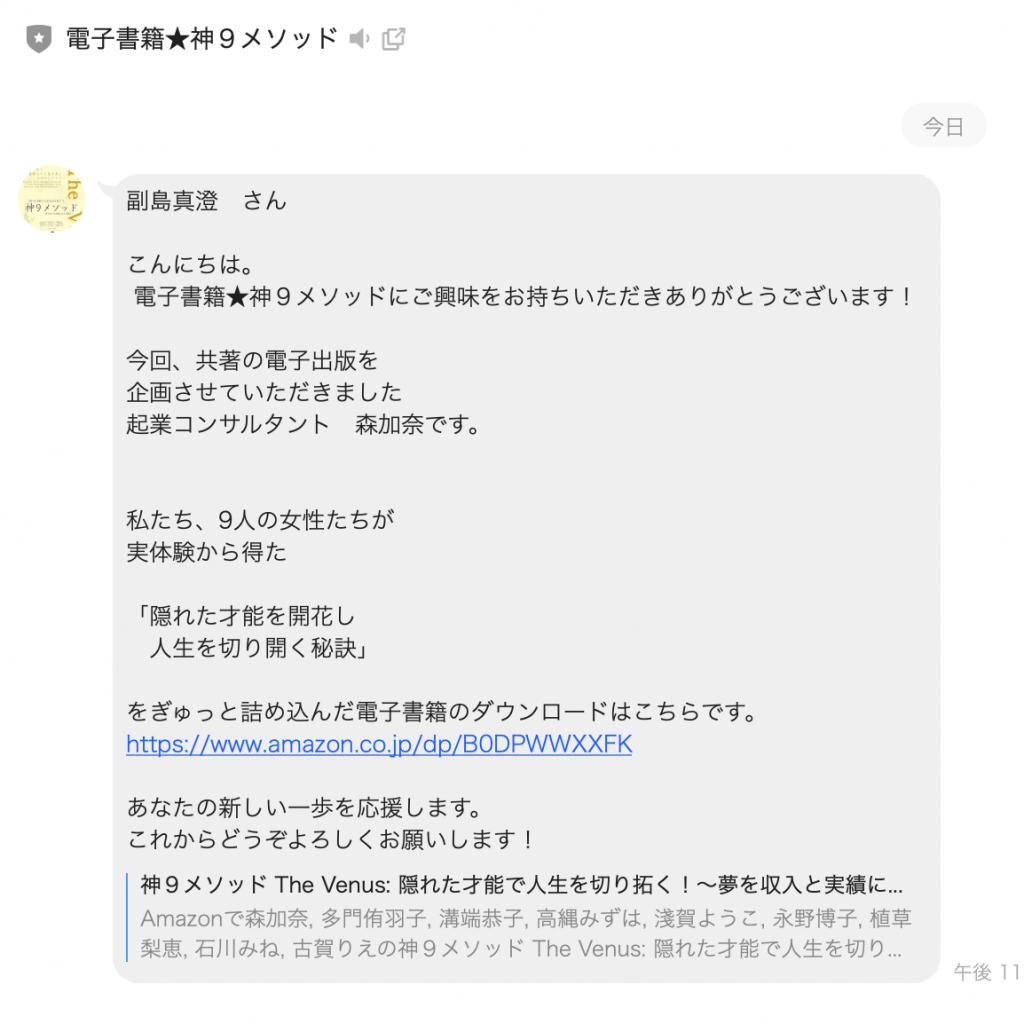Image resolution: width=1024 pixels, height=1024 pixels.
Task: Open the amazon.co.jp/dp/B0DPWWXXFK link
Action: coord(379,744)
